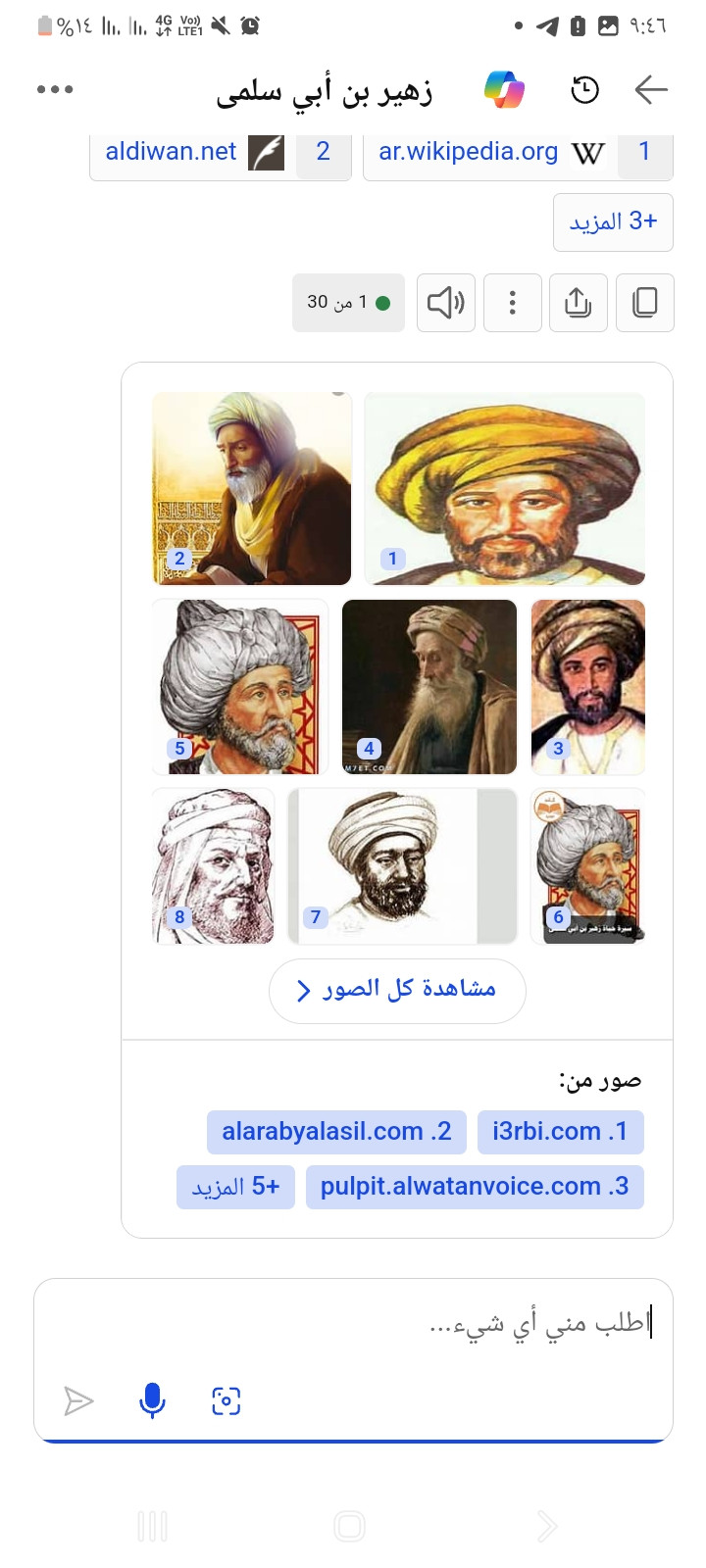This screenshot has width=706, height=1568.
Task: Open the pulpit.alwatanvoice.com source chip
Action: coord(475,1187)
